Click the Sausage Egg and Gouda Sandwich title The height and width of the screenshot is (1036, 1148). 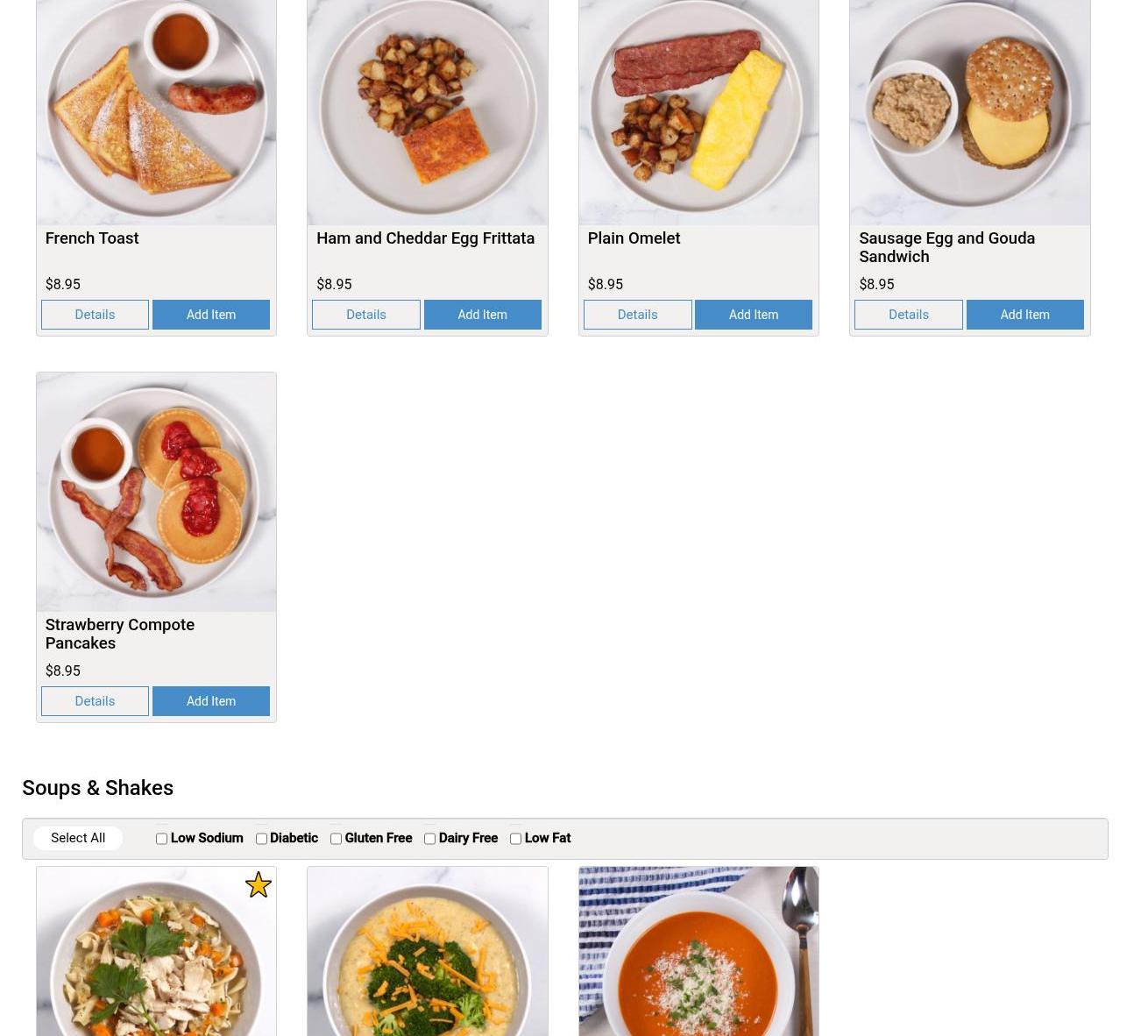pyautogui.click(x=946, y=247)
